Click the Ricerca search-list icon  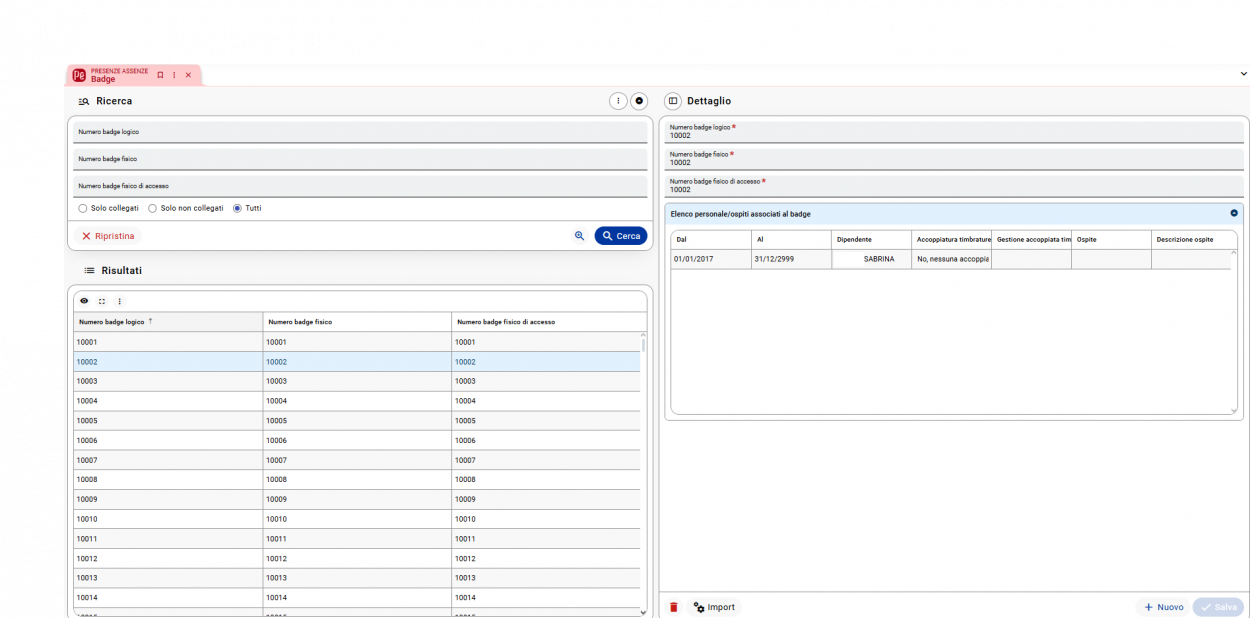click(84, 102)
